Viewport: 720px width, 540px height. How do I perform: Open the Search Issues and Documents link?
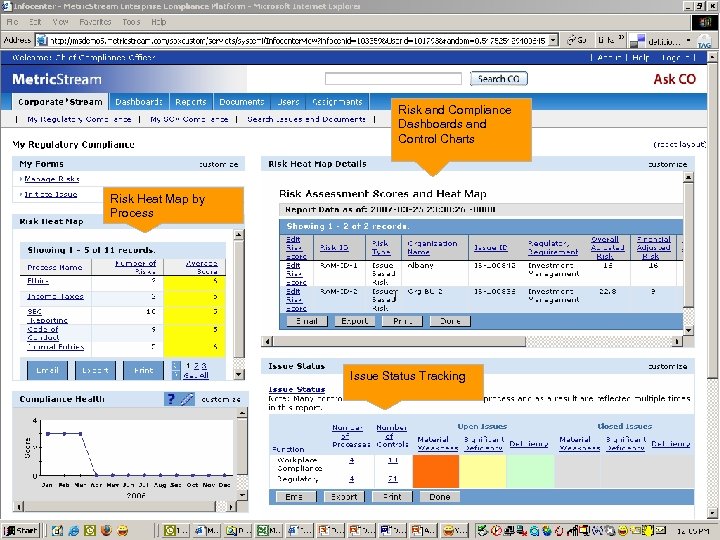tap(306, 119)
